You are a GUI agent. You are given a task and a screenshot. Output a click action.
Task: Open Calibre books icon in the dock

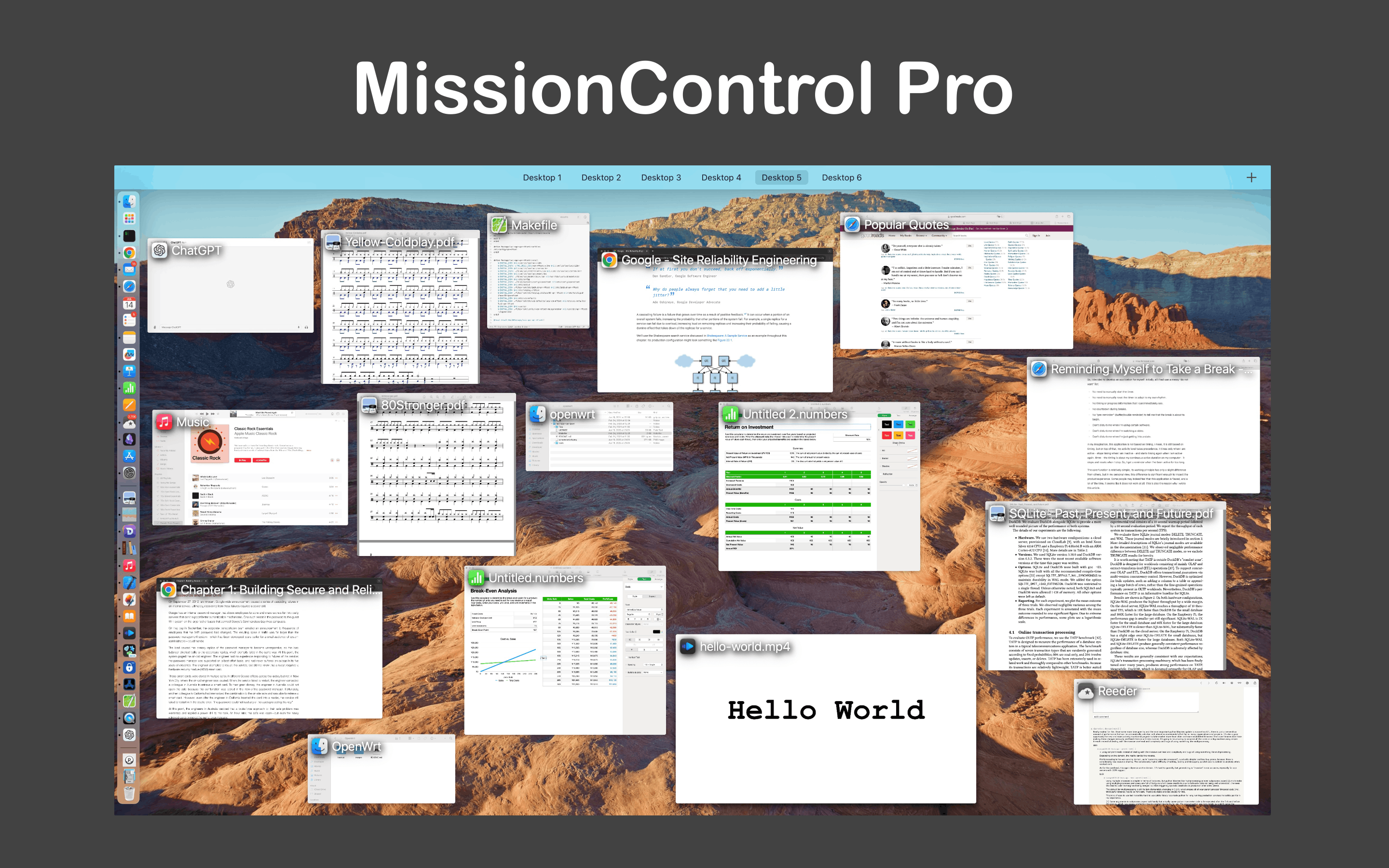coord(129,548)
